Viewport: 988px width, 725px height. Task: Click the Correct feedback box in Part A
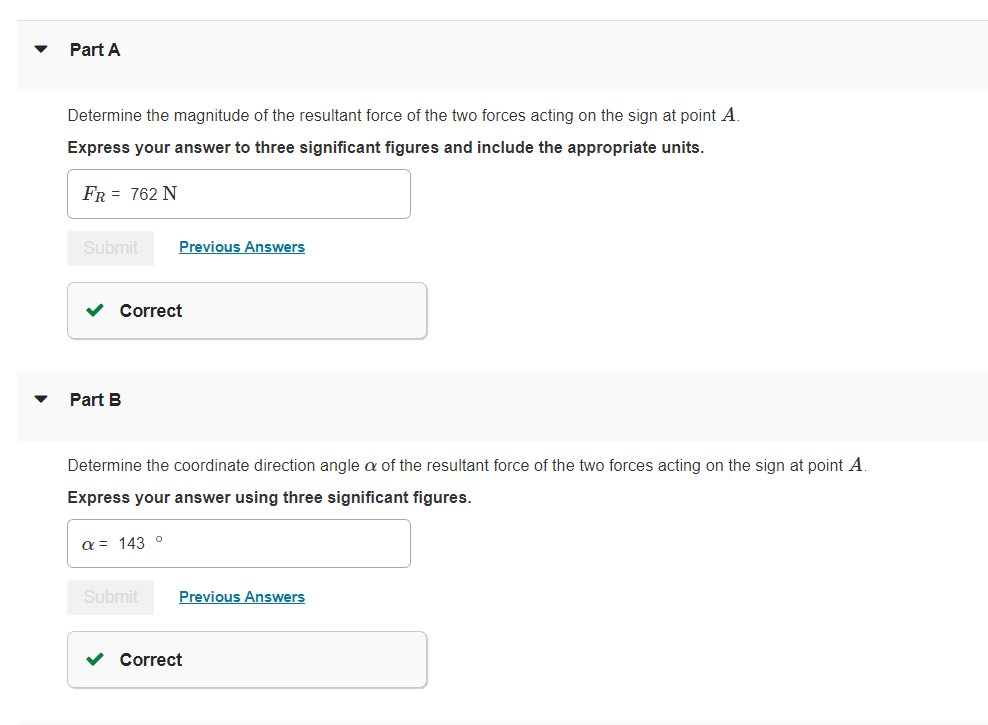pyautogui.click(x=247, y=310)
